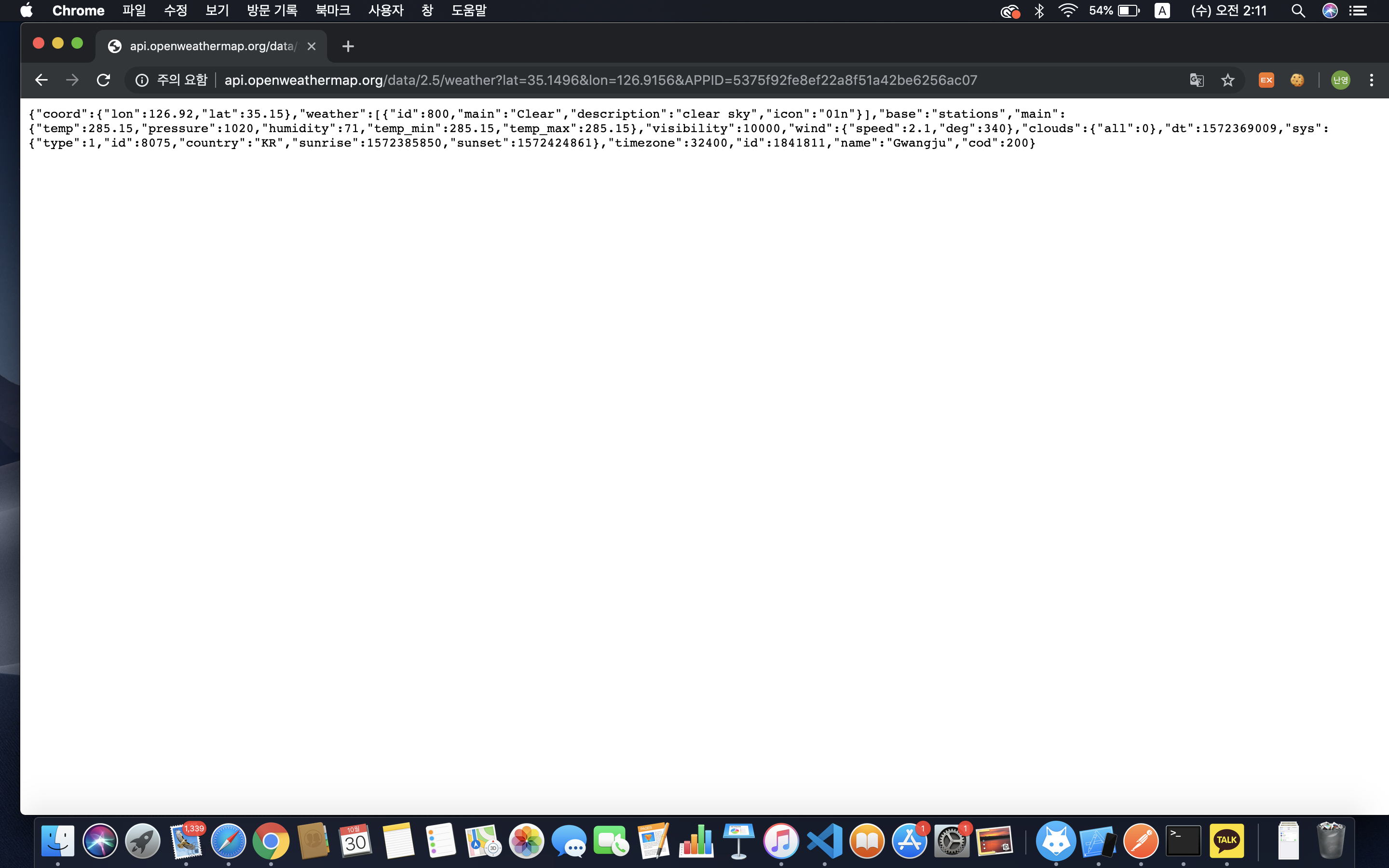Click the browser back arrow

[41, 80]
